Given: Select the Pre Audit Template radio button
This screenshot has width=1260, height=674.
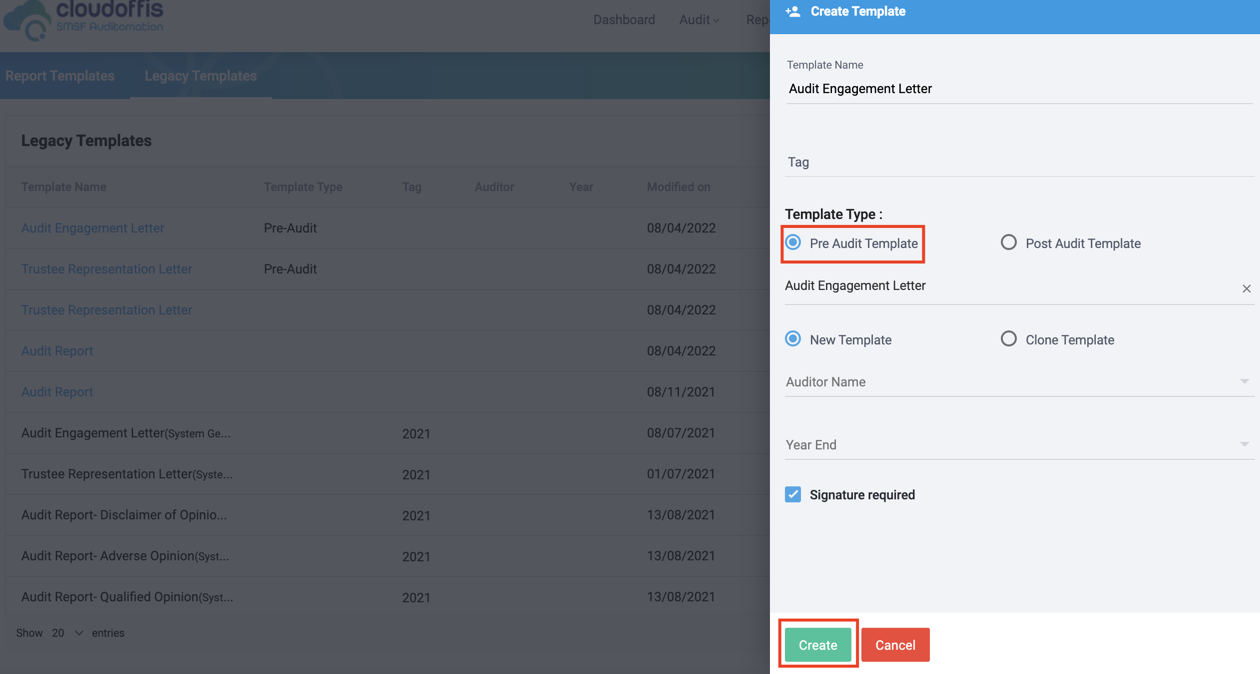Looking at the screenshot, I should (x=793, y=241).
